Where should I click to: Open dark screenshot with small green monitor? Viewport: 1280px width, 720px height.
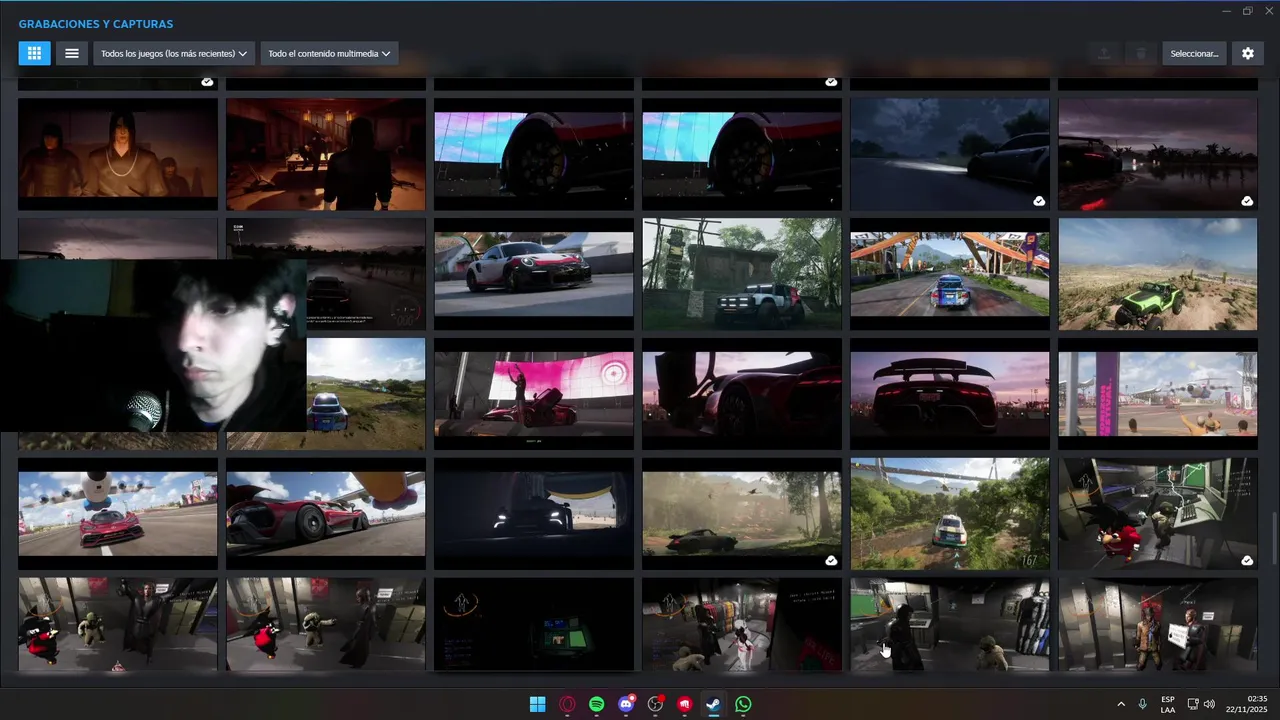coord(534,625)
